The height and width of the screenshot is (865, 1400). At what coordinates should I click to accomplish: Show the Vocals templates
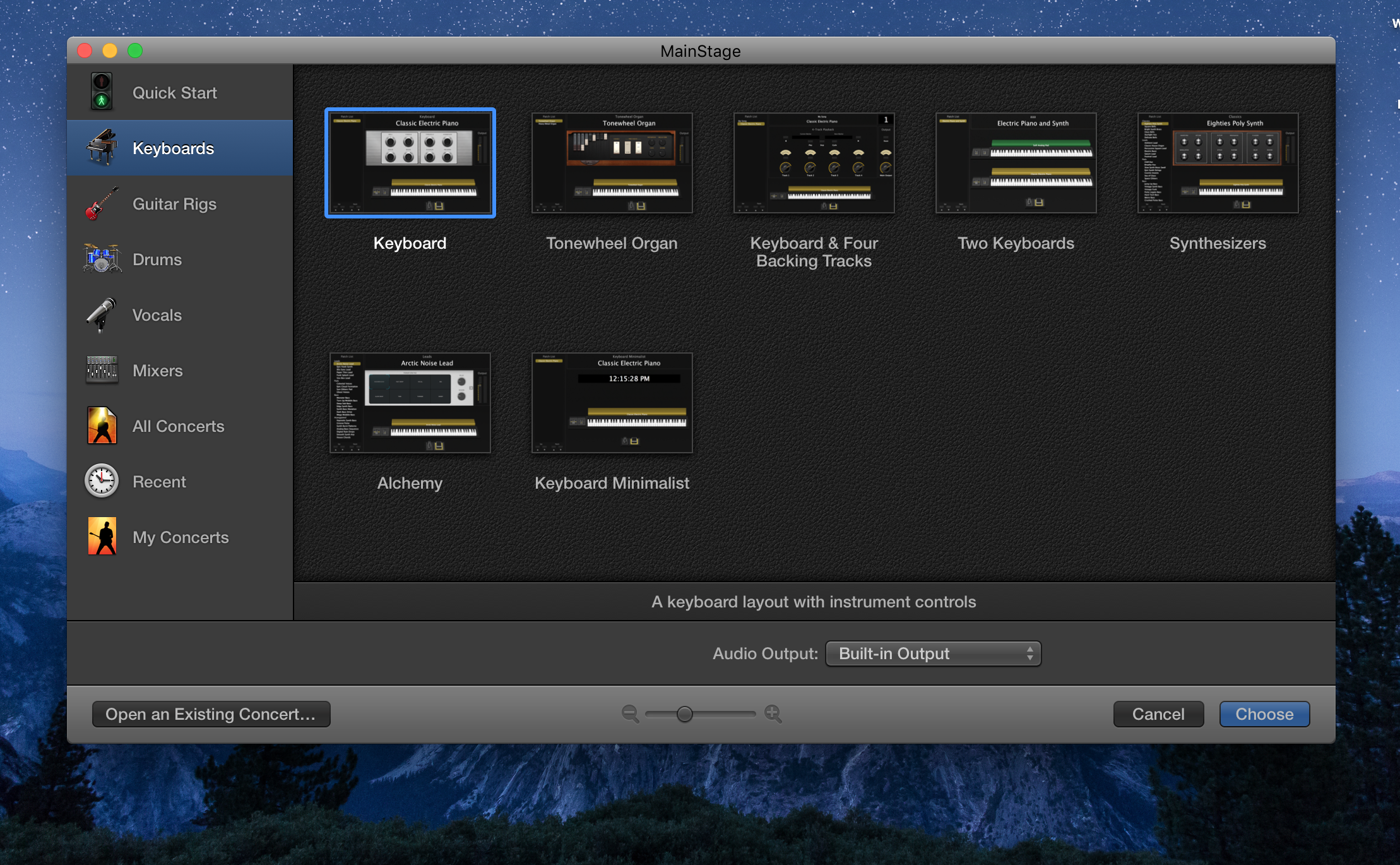(x=180, y=314)
